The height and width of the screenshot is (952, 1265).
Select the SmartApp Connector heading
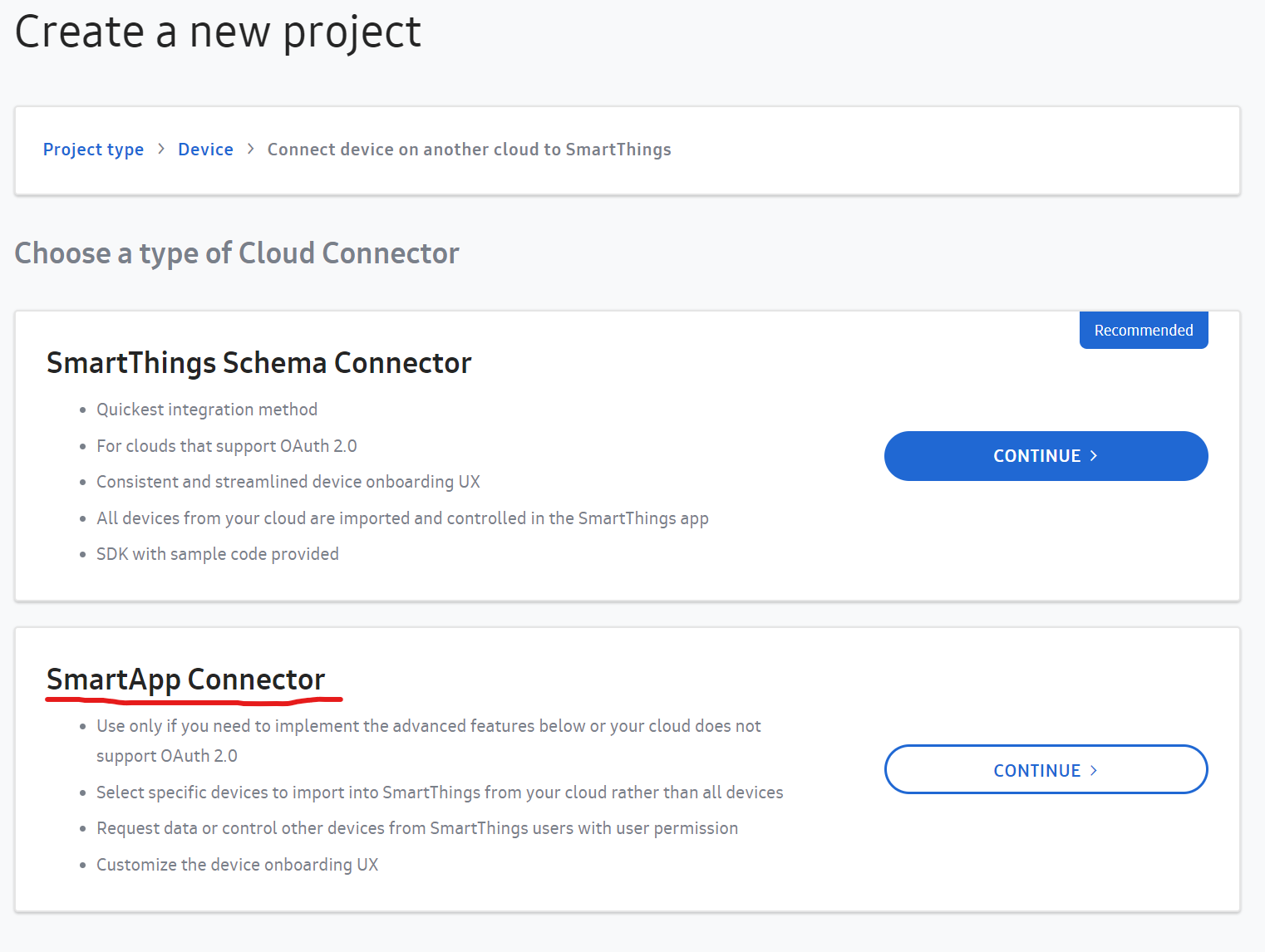point(185,680)
